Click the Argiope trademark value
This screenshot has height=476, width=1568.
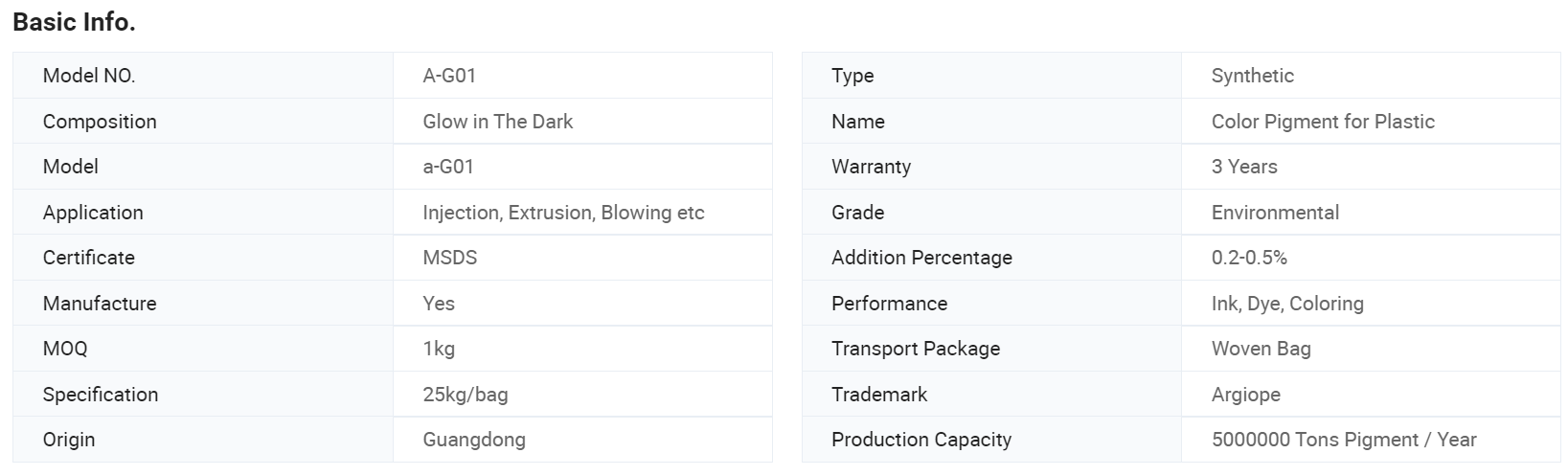[1245, 395]
